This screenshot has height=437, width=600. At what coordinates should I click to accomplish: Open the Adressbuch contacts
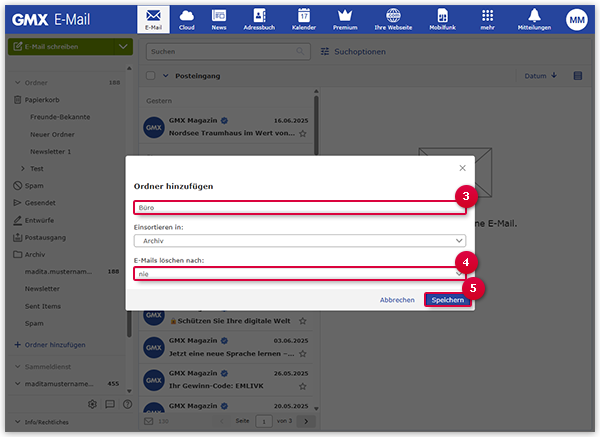click(259, 20)
